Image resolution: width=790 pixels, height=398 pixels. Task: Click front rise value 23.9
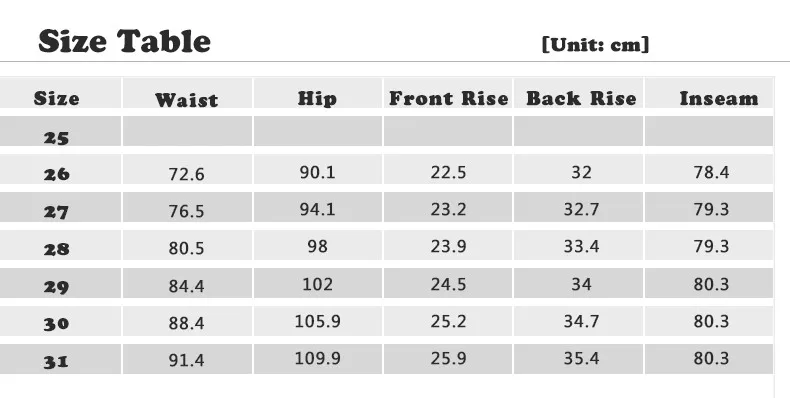(x=448, y=246)
